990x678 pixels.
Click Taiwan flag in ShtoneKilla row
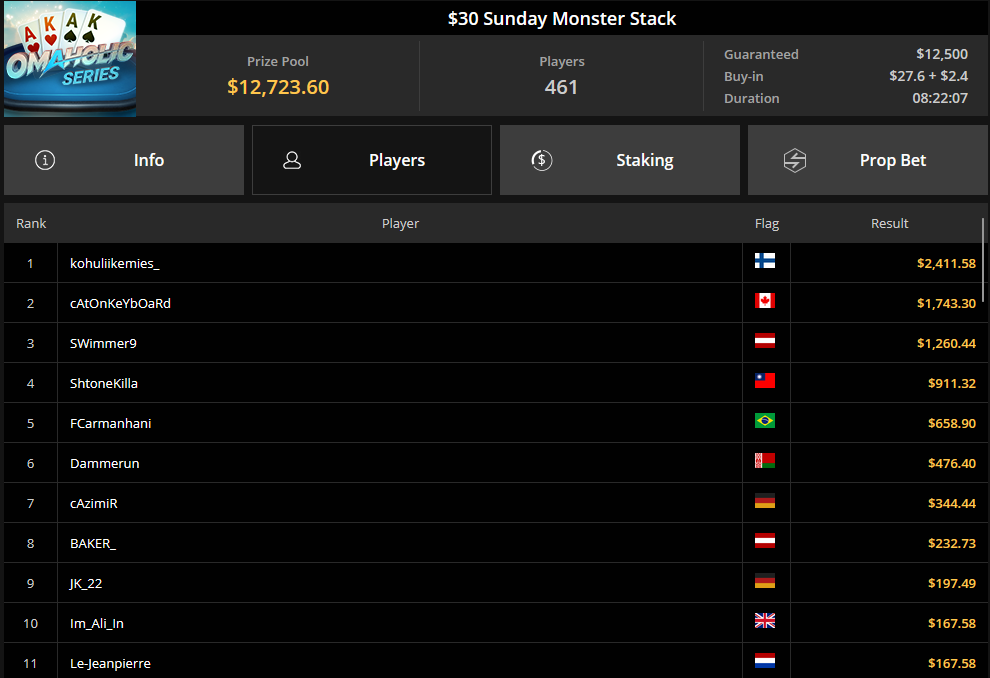point(765,381)
